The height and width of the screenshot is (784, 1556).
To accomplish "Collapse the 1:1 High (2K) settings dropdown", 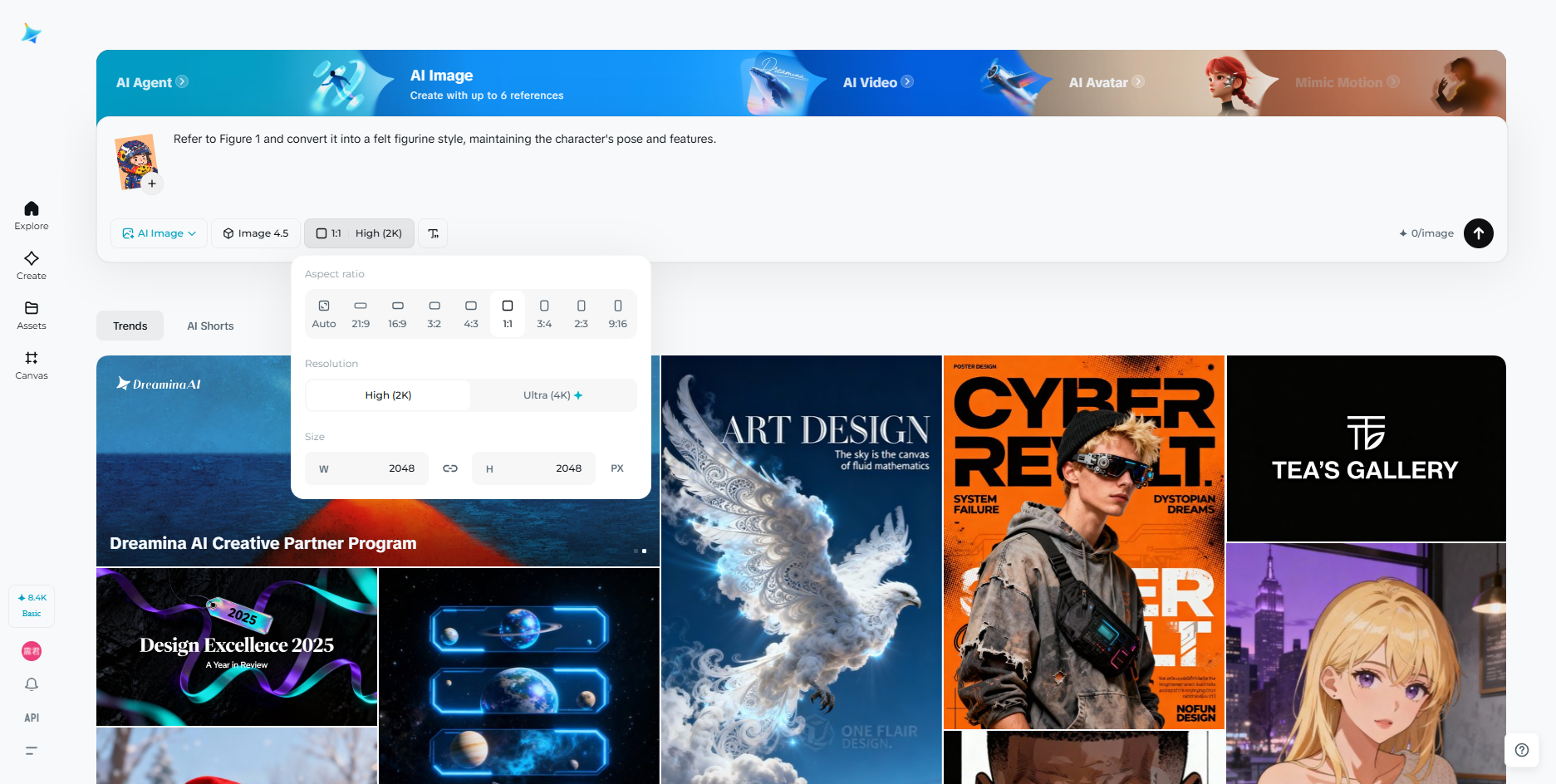I will (359, 233).
